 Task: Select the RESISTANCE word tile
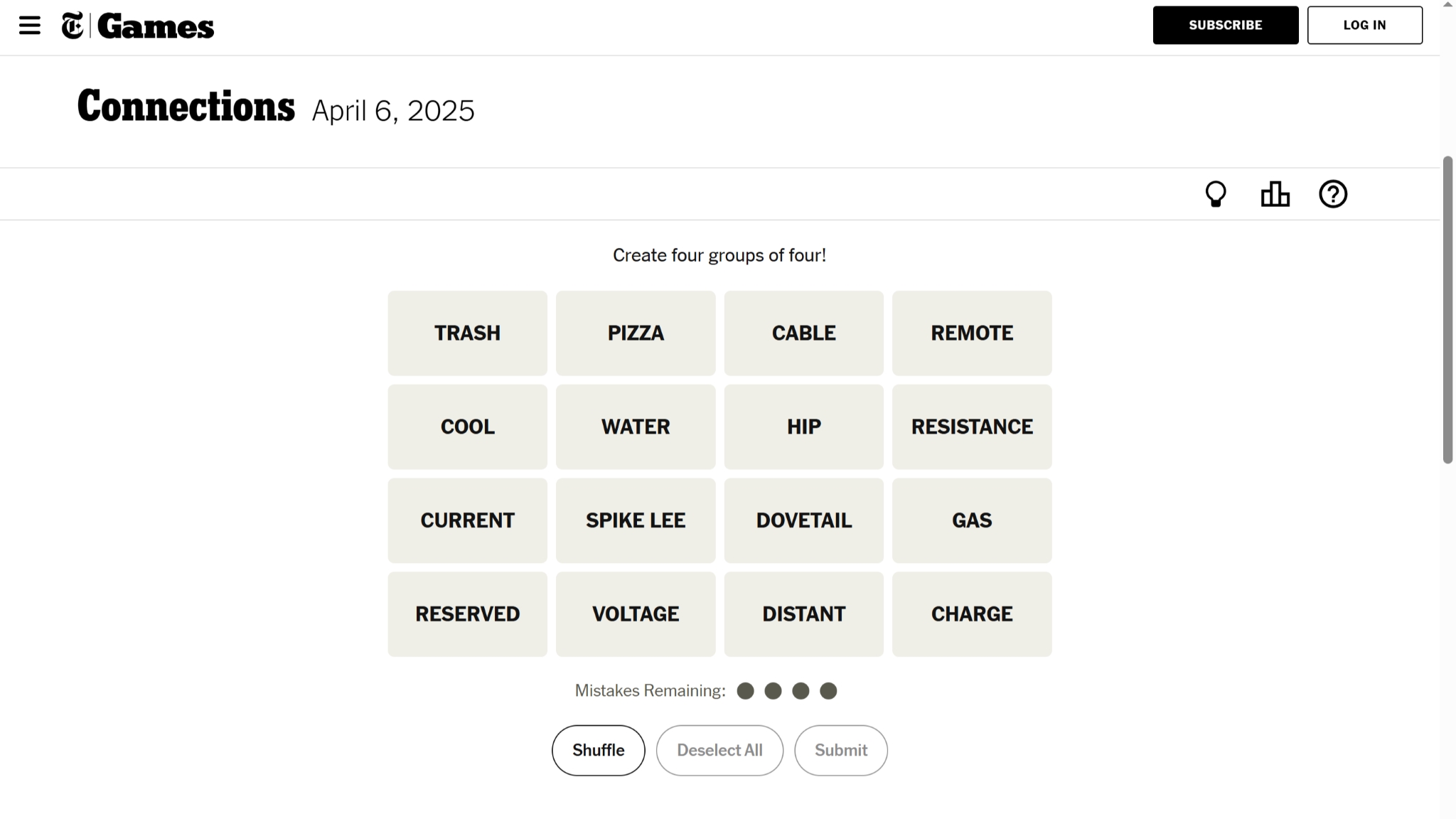click(972, 427)
